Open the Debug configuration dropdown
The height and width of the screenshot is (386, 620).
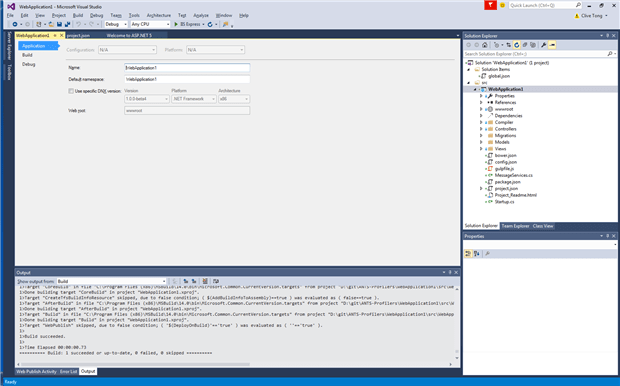[x=116, y=24]
